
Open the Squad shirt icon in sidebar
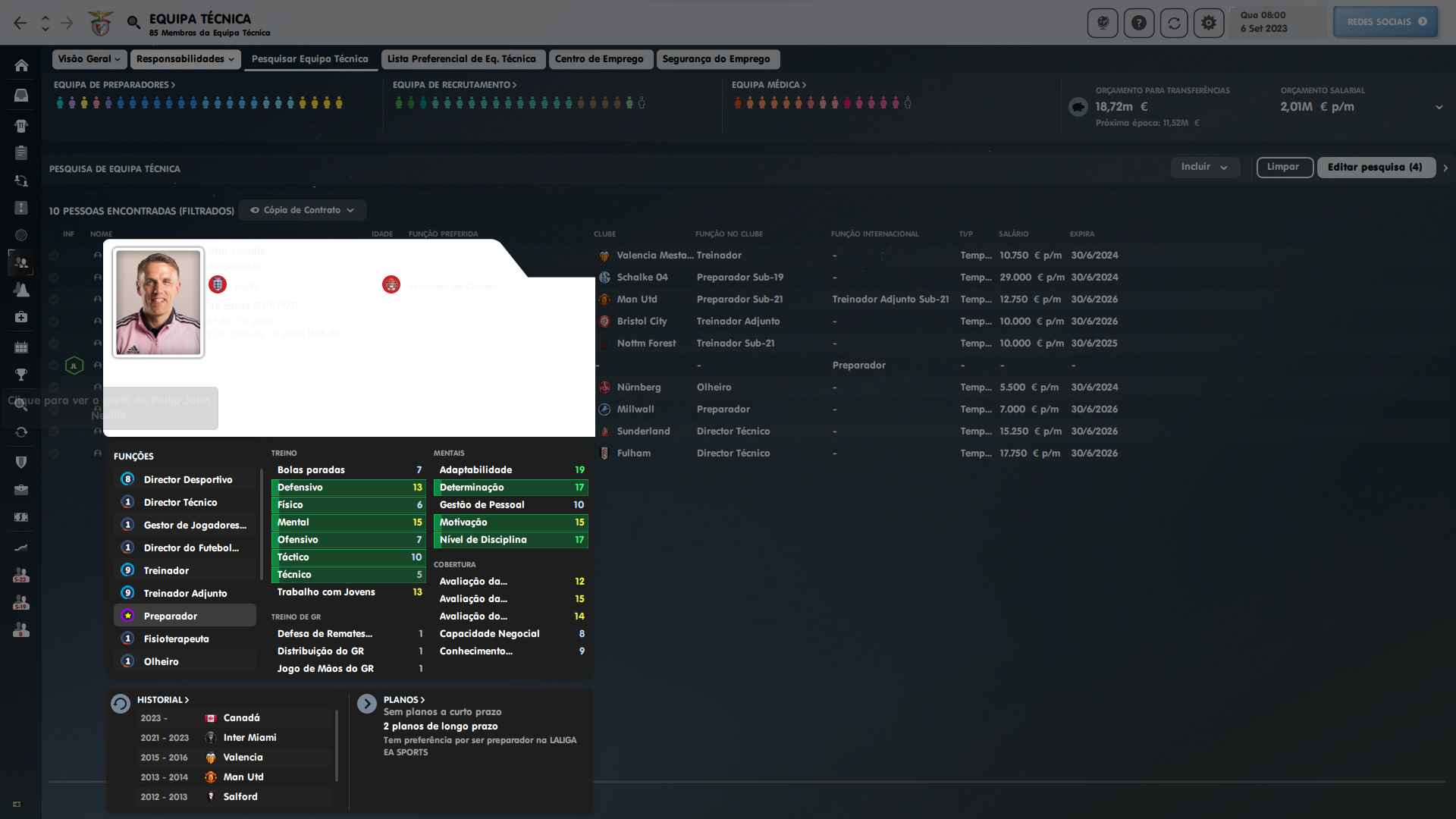[x=21, y=126]
